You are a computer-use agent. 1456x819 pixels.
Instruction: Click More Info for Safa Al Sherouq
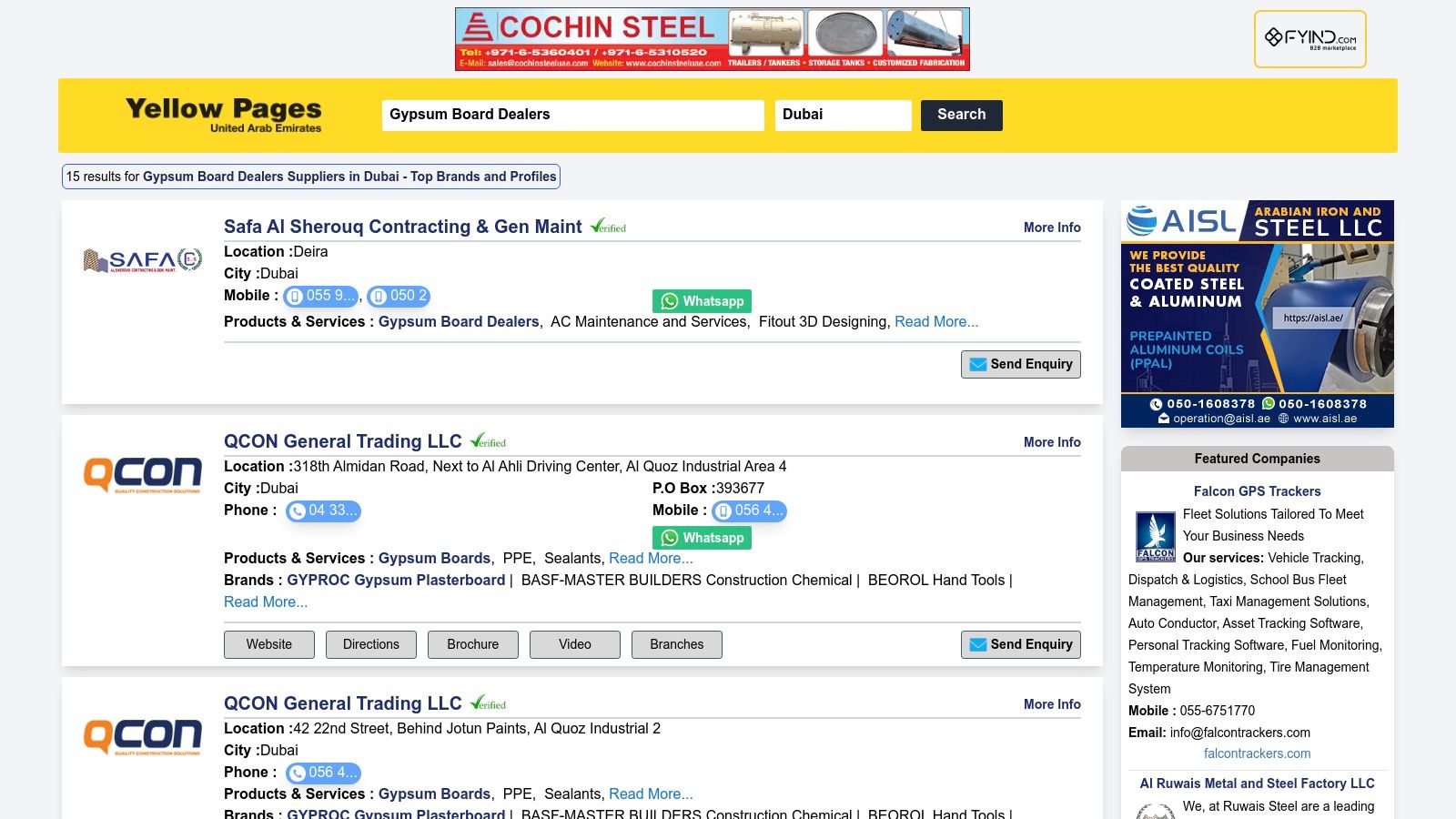pyautogui.click(x=1051, y=227)
